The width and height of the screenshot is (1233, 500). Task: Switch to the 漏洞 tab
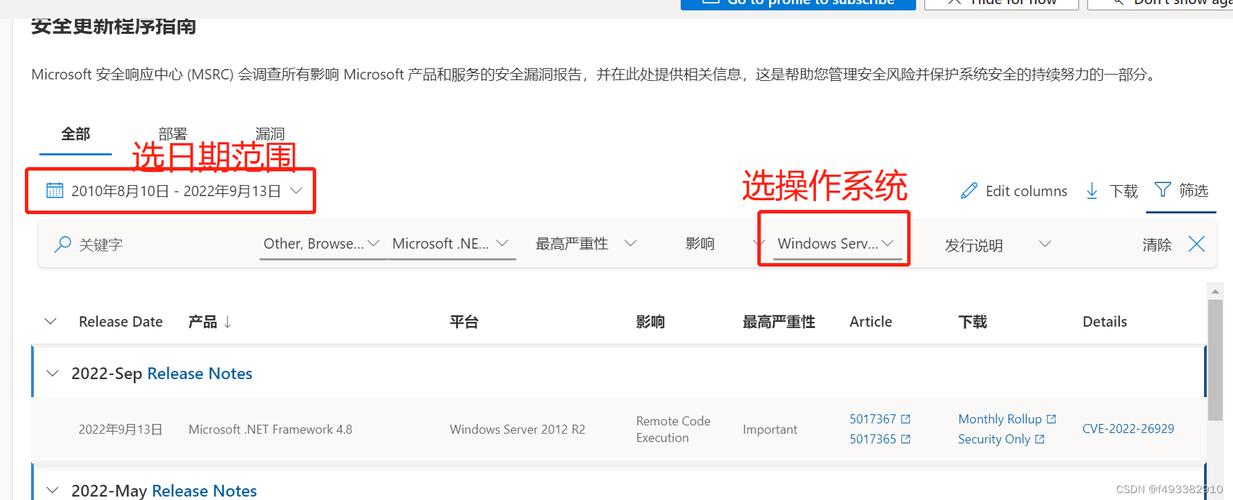coord(269,134)
